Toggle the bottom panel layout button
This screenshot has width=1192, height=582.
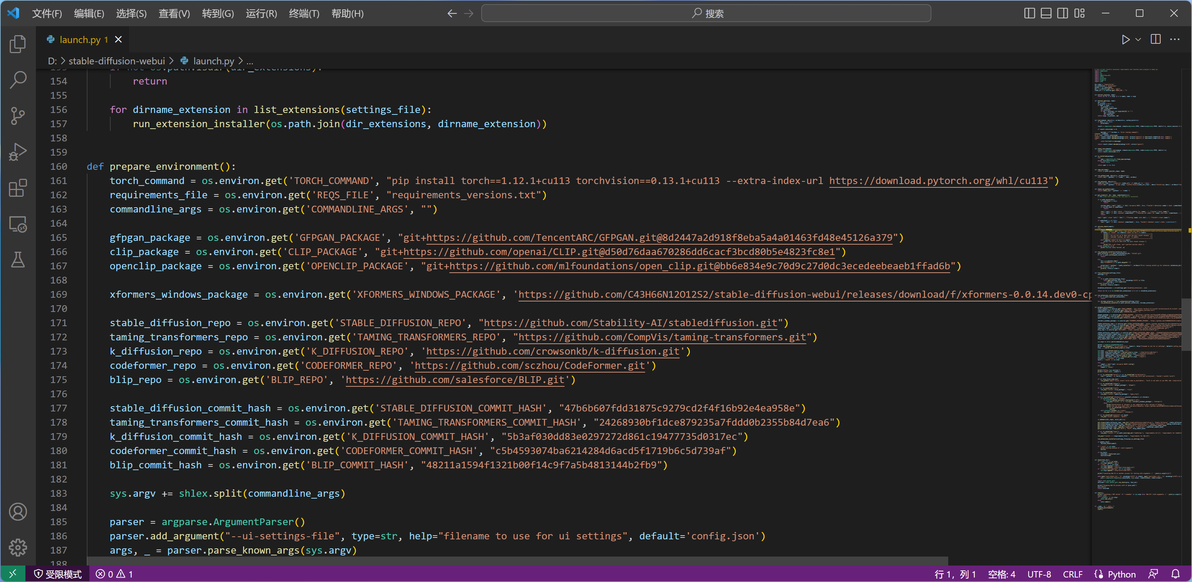(x=1046, y=13)
